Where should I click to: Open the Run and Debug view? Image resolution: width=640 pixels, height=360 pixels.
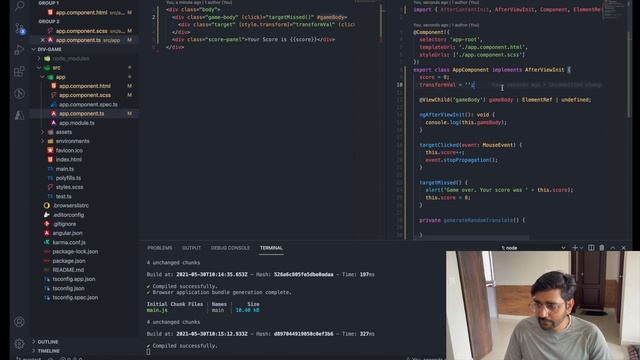pyautogui.click(x=19, y=50)
